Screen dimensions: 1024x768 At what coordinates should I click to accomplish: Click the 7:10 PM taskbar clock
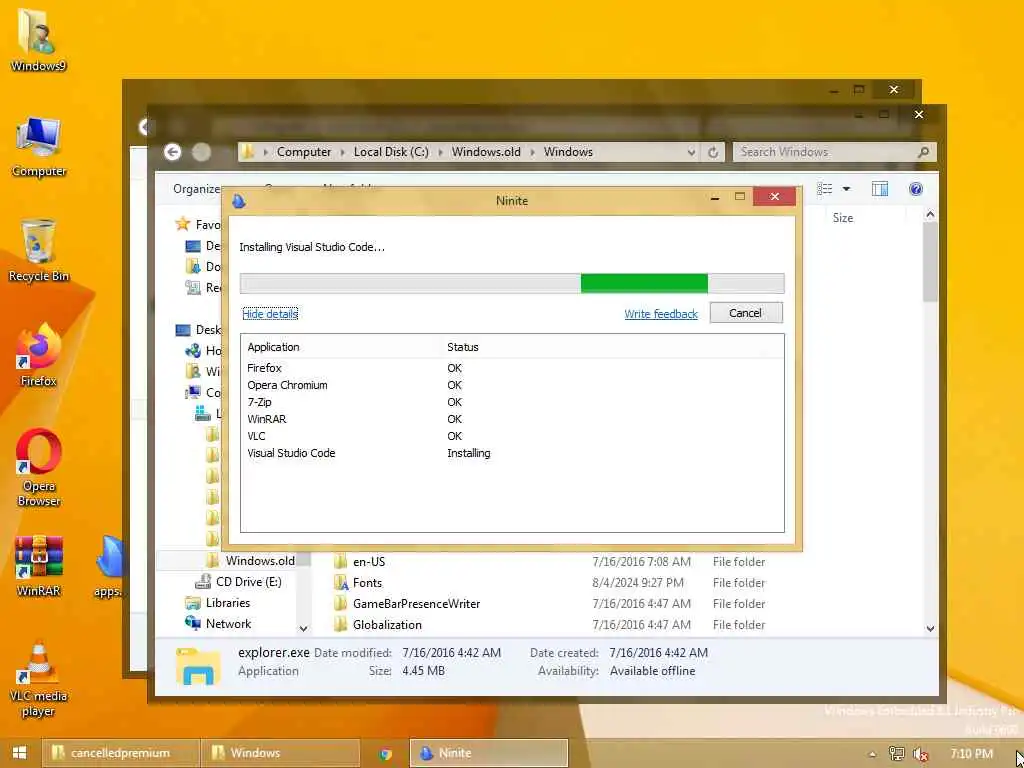(972, 754)
